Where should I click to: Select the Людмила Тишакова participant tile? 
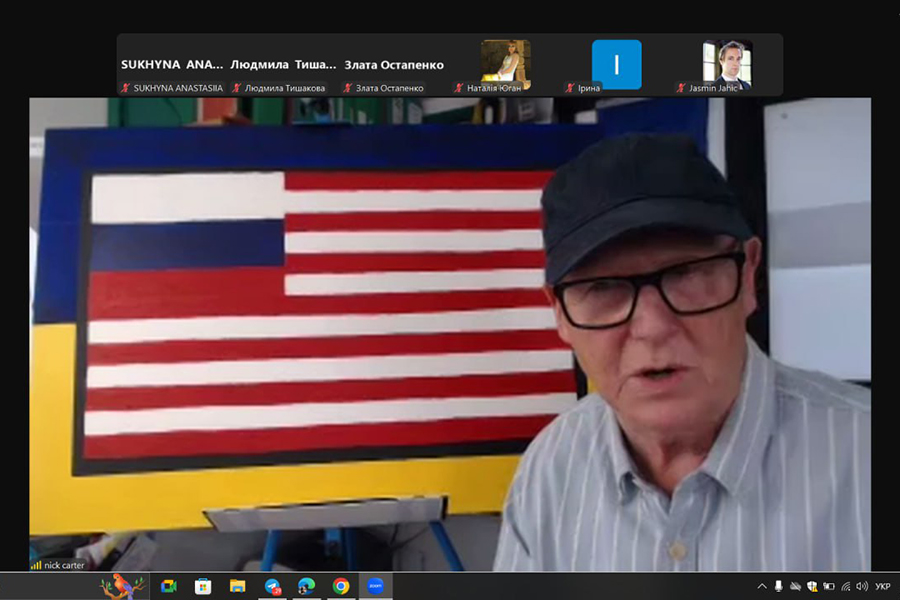click(x=283, y=65)
